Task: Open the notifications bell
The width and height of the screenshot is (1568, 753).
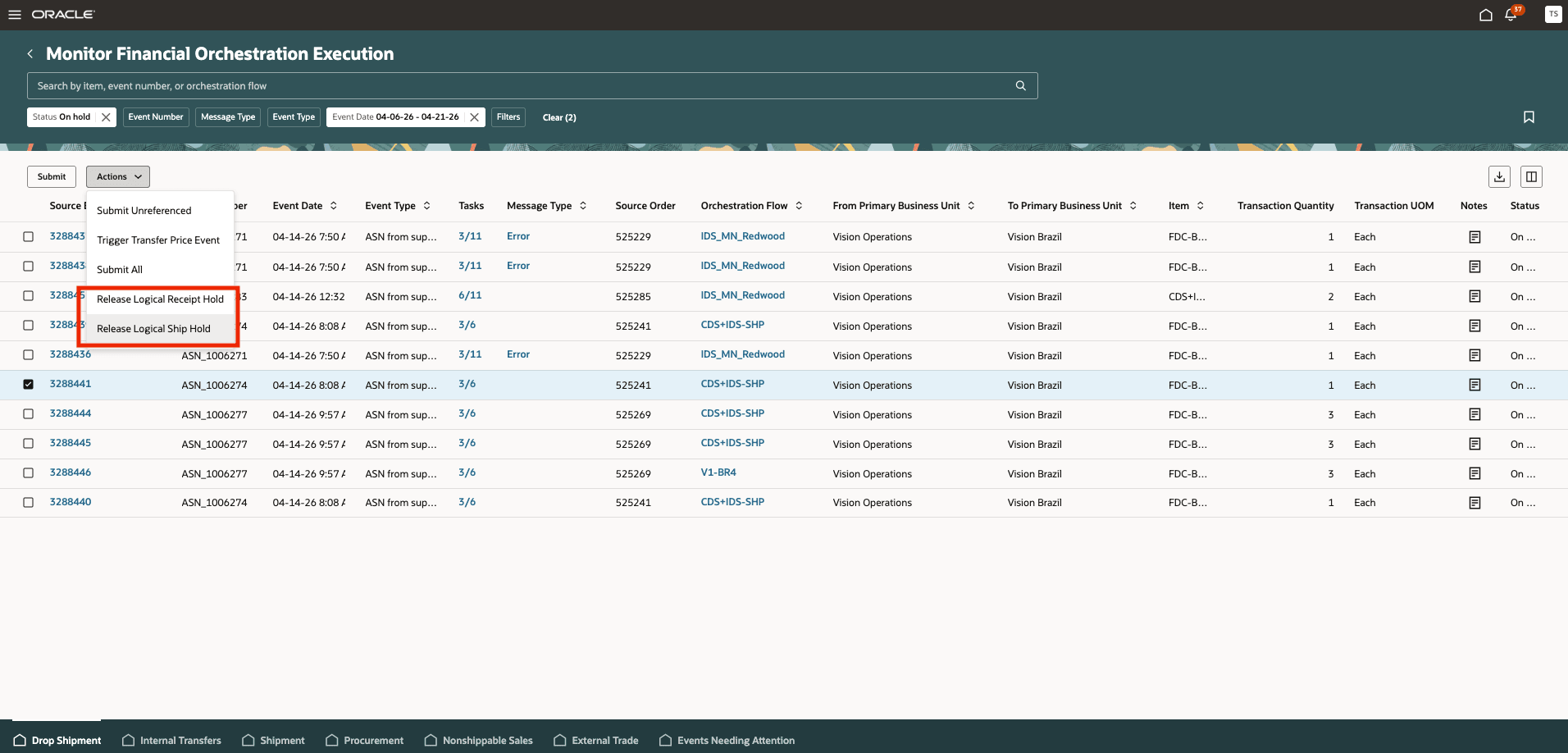Action: (x=1511, y=15)
